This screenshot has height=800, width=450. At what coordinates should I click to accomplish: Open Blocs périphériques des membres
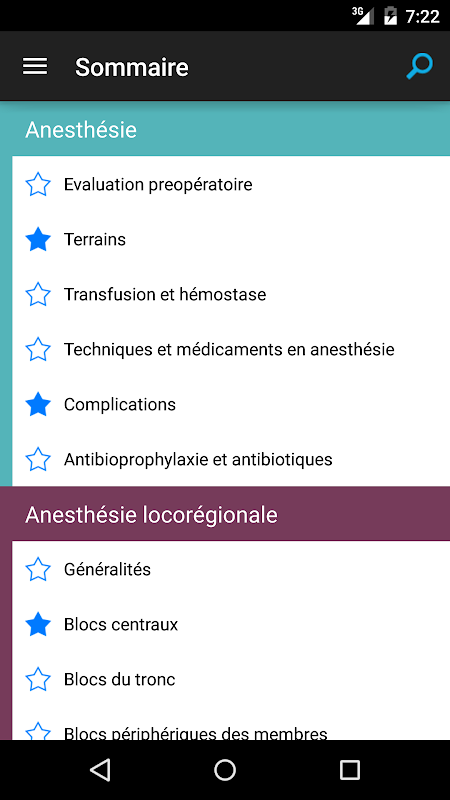click(231, 729)
